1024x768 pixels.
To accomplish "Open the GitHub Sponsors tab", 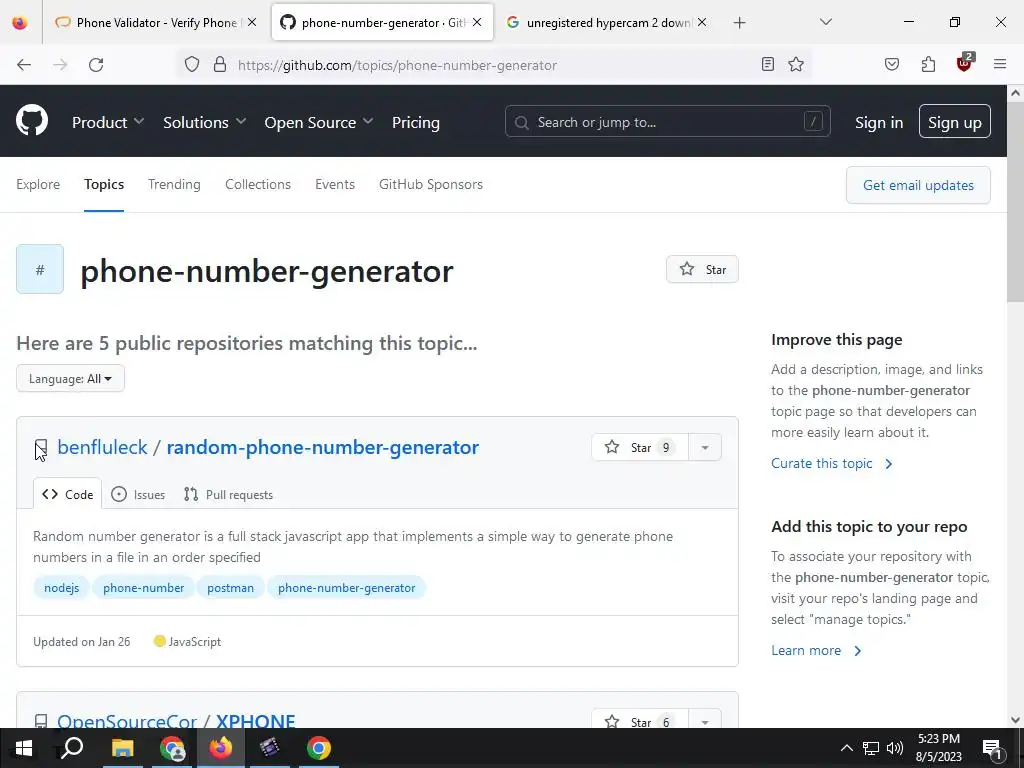I will tap(431, 184).
